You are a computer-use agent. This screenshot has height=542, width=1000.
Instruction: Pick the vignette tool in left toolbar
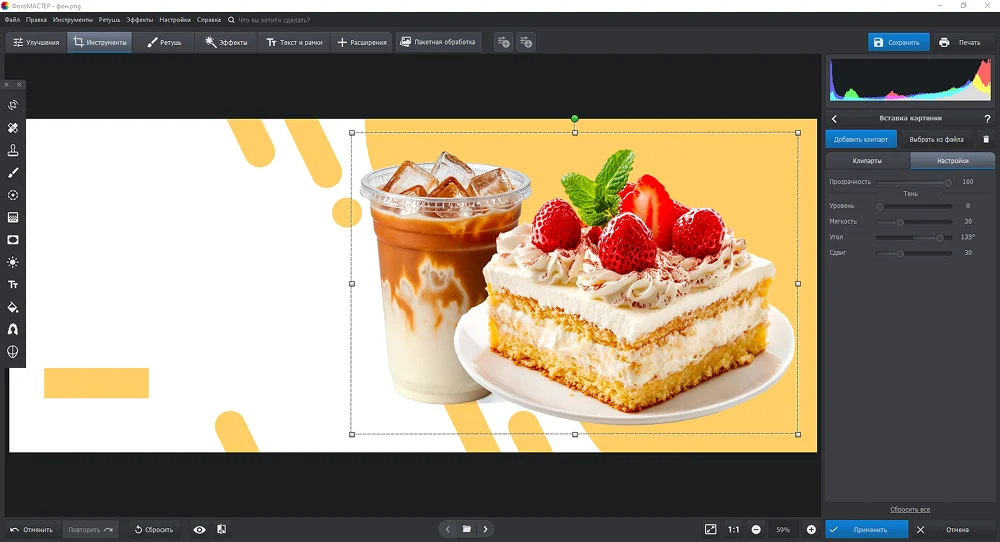(x=13, y=240)
